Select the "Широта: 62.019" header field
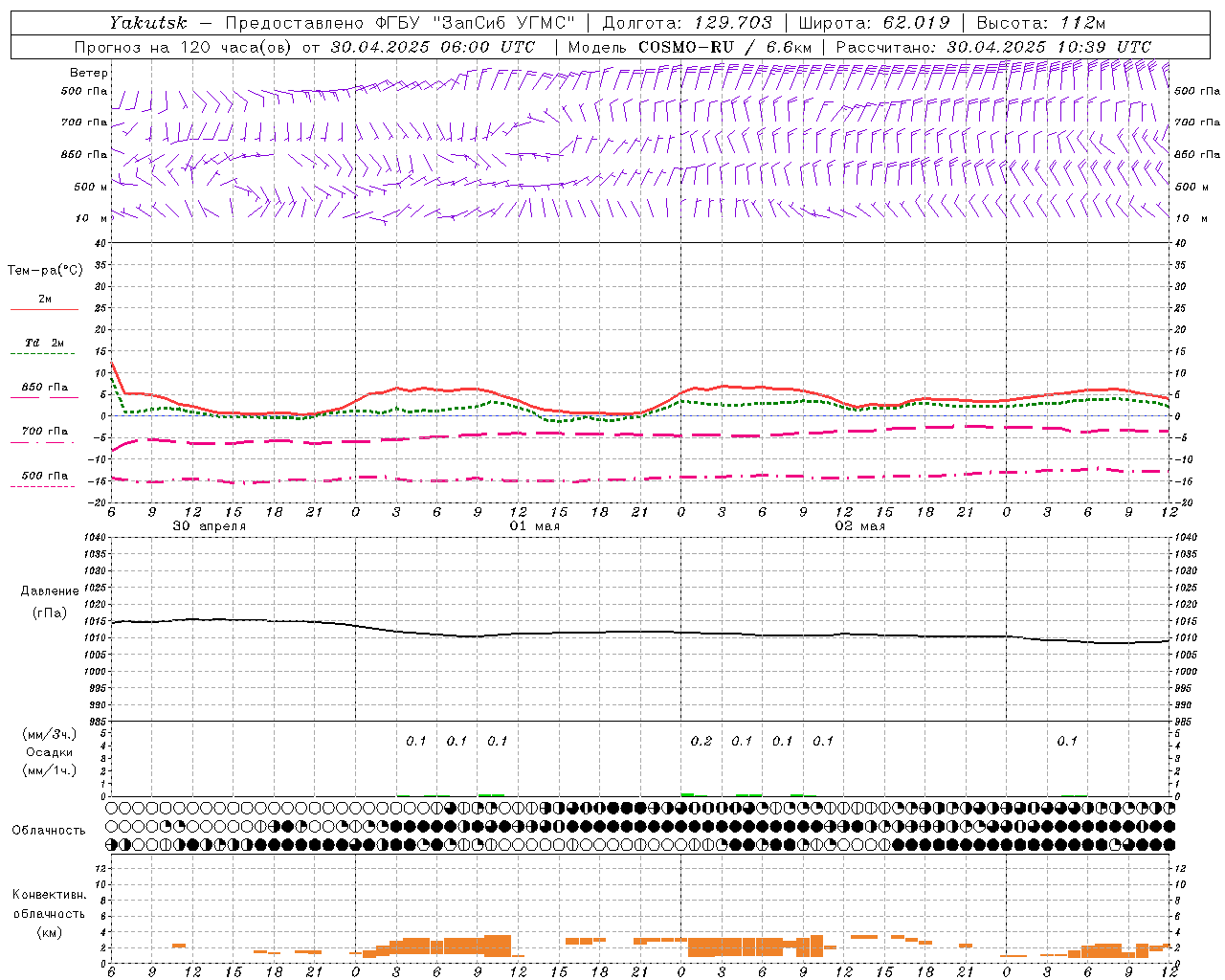Viewport: 1225px width, 980px height. point(874,23)
